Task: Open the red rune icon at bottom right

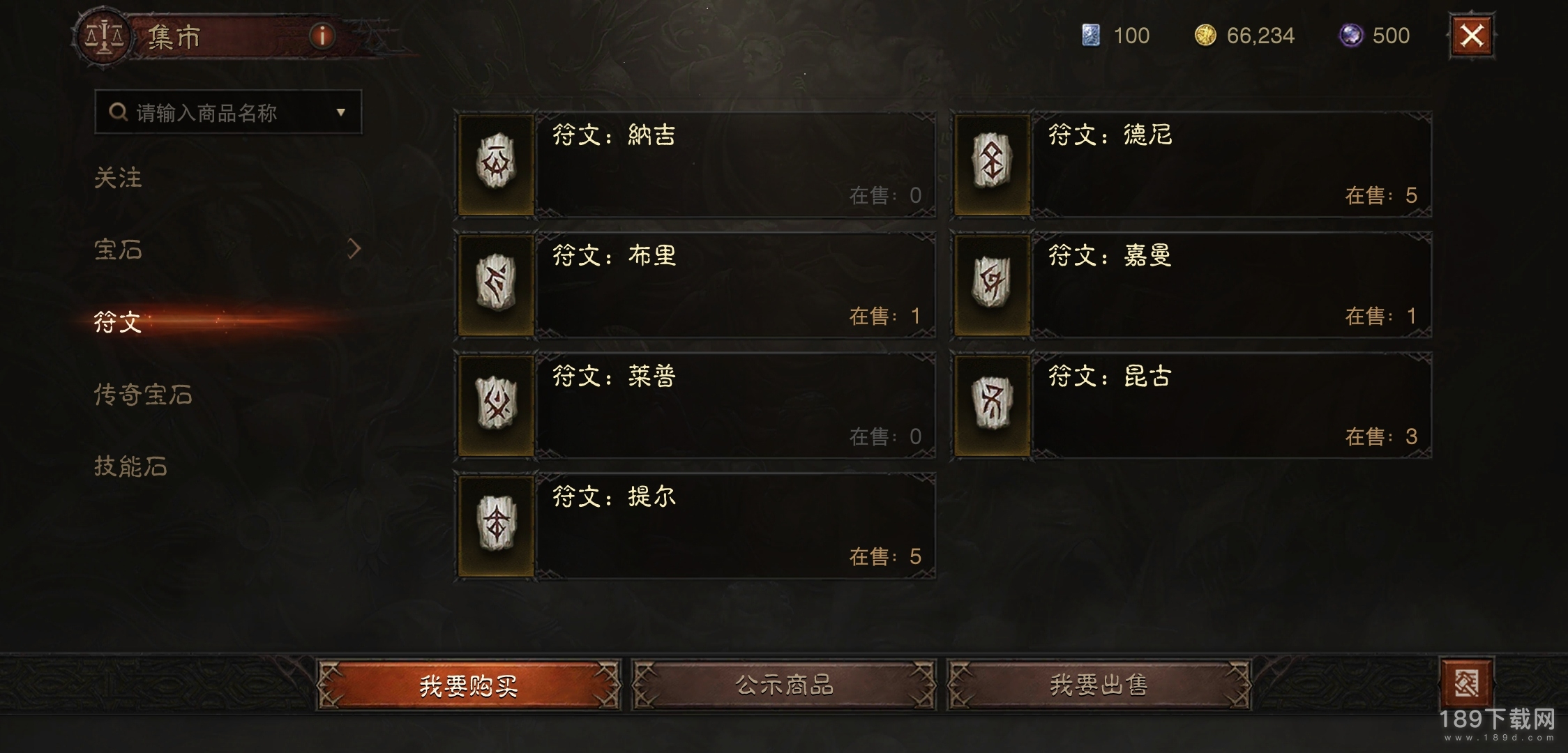Action: 1467,683
